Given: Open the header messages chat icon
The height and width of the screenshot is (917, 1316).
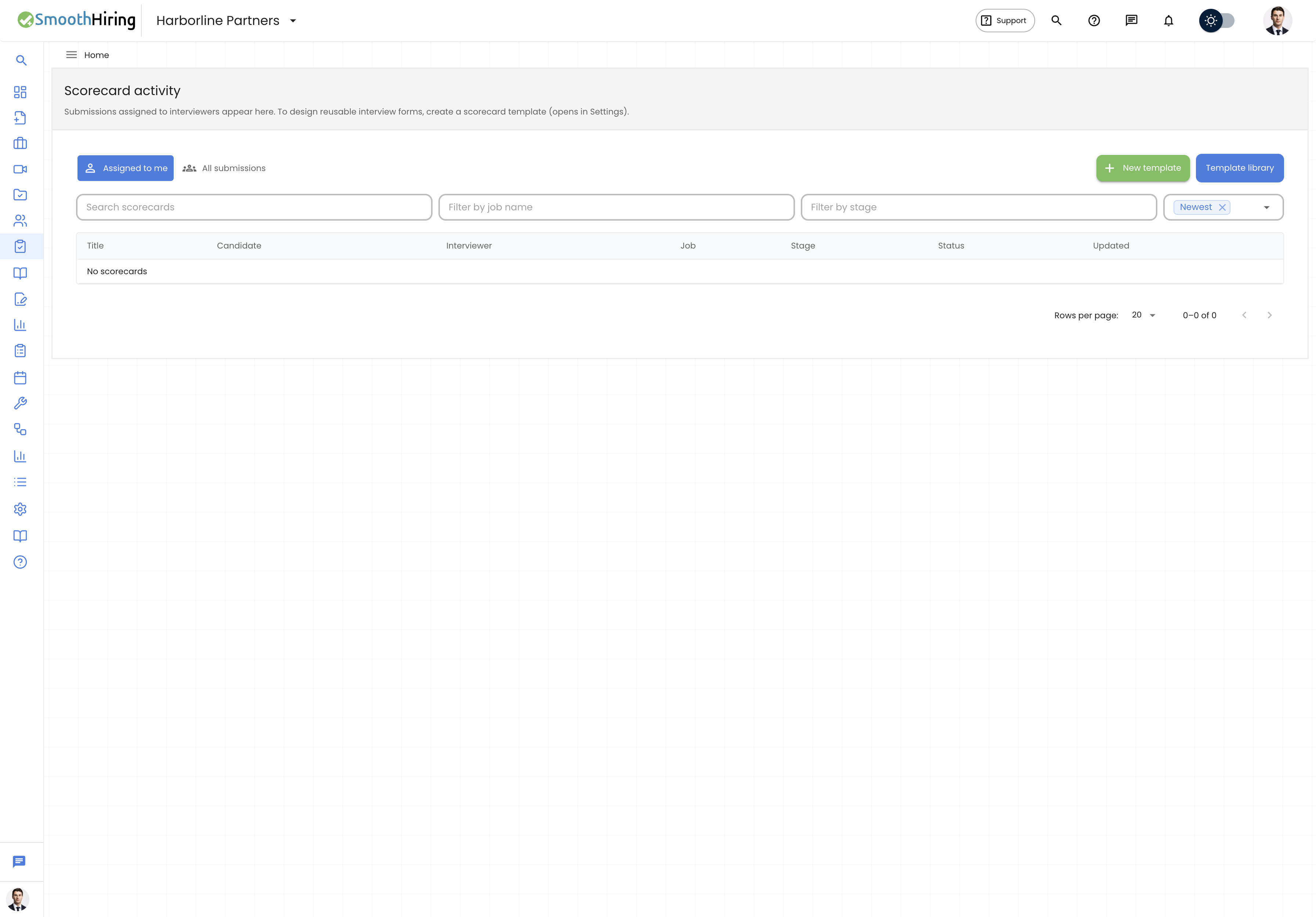Looking at the screenshot, I should coord(1131,21).
